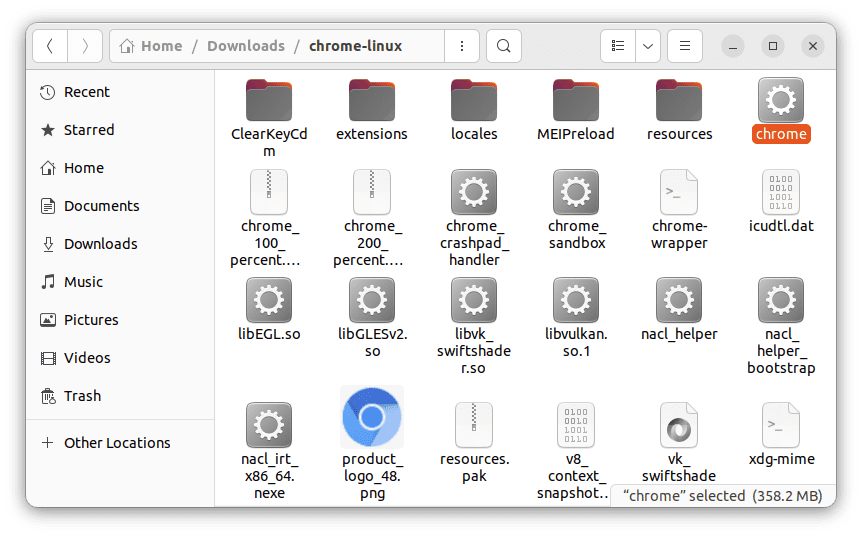The width and height of the screenshot is (862, 536).
Task: Navigate to Home in the path bar
Action: pos(151,46)
